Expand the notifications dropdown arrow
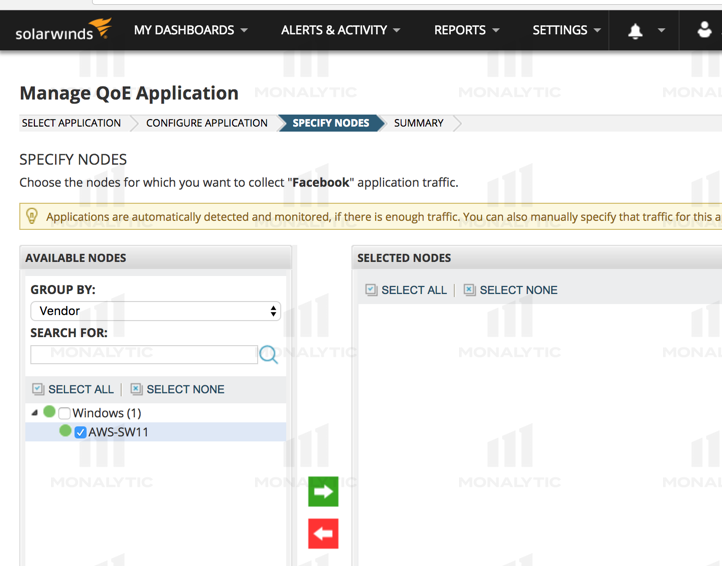722x566 pixels. [661, 30]
